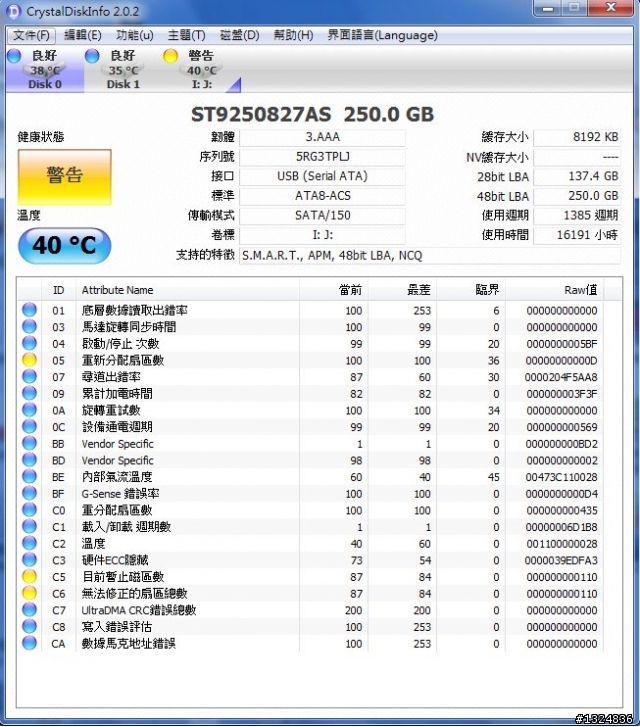Select the UltraDMA CRC錯誤總數 attribute name
This screenshot has width=640, height=727.
[x=139, y=610]
